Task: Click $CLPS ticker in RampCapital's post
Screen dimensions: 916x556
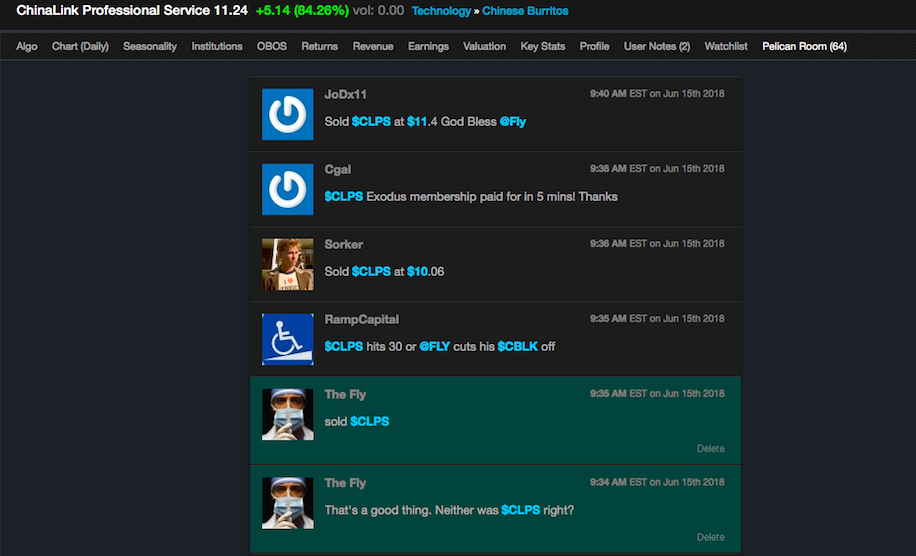Action: [x=344, y=346]
